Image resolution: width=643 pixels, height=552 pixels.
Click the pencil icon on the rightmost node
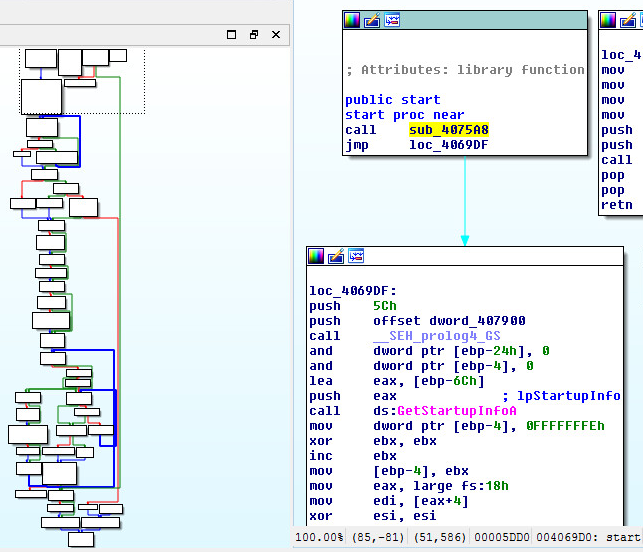pyautogui.click(x=627, y=20)
